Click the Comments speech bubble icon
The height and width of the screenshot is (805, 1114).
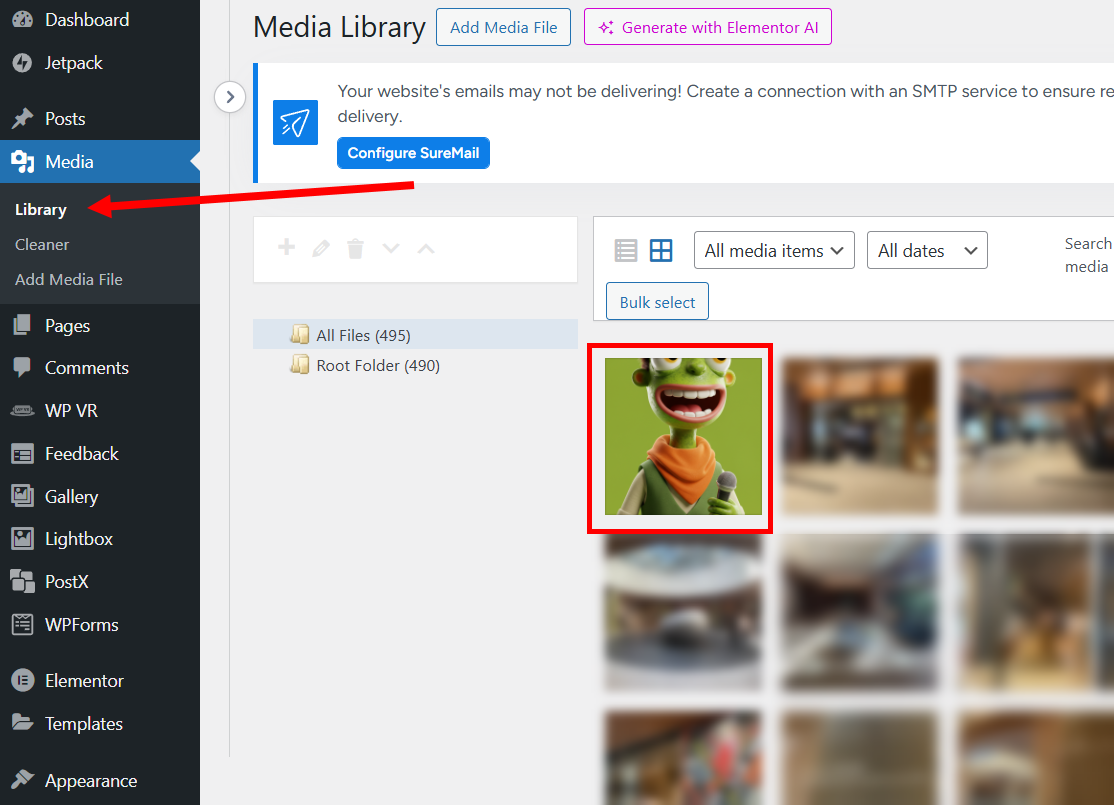tap(22, 367)
